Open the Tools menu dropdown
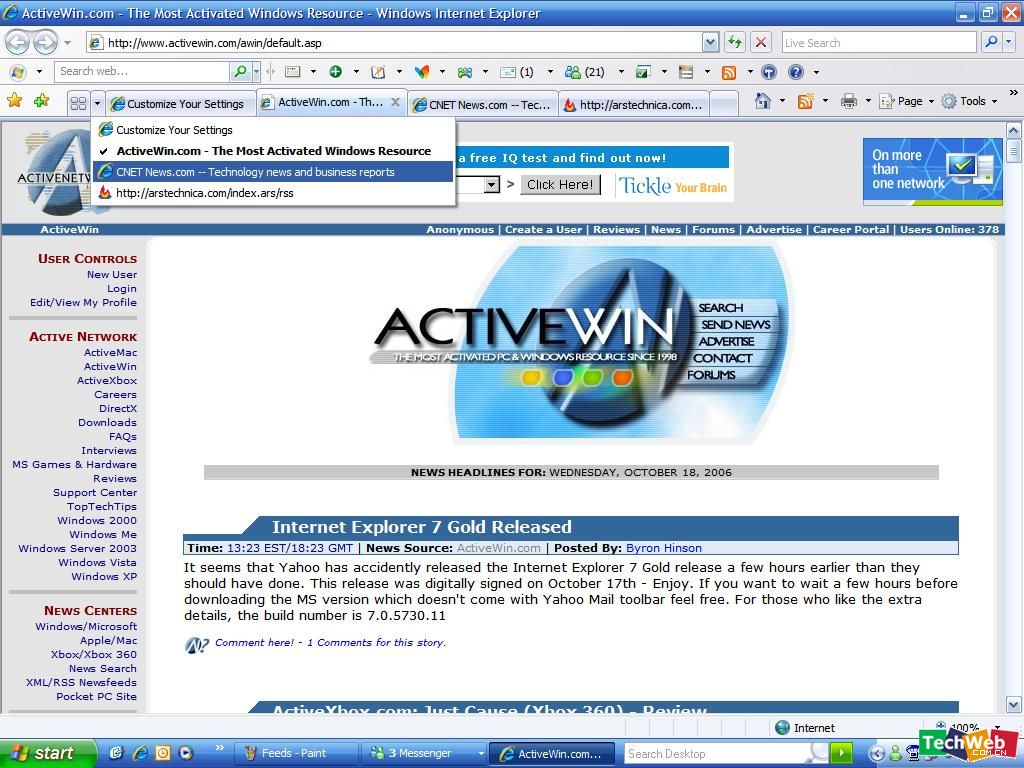 970,101
